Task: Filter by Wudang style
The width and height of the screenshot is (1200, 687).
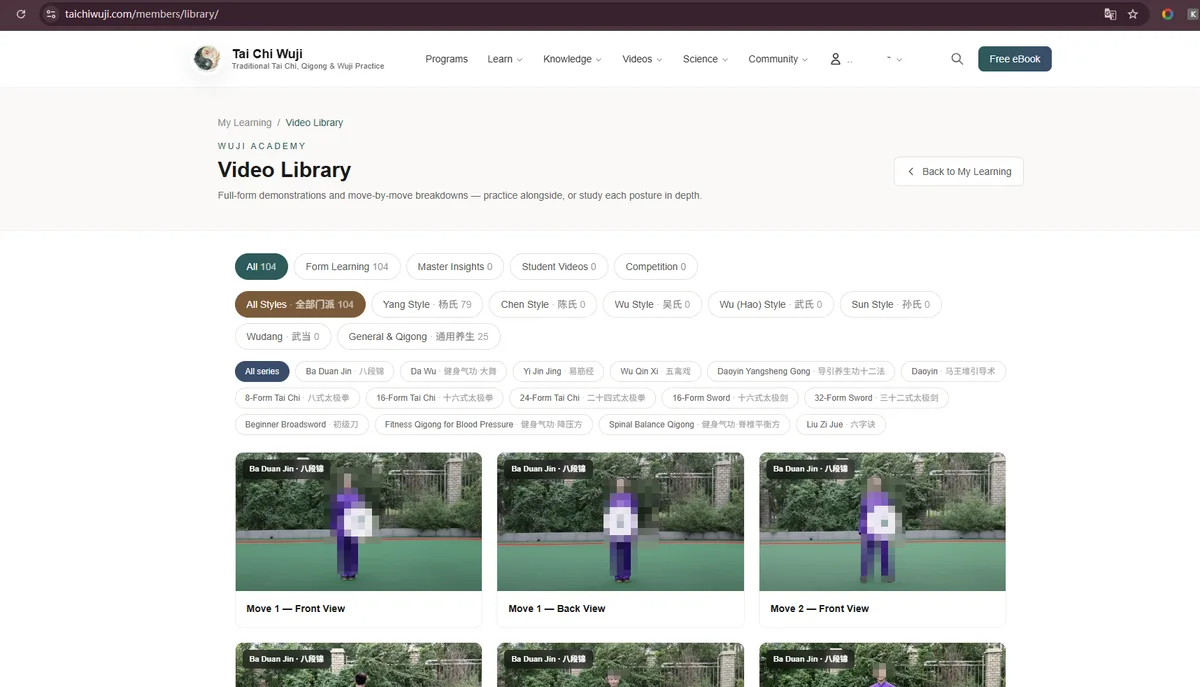Action: pos(283,337)
